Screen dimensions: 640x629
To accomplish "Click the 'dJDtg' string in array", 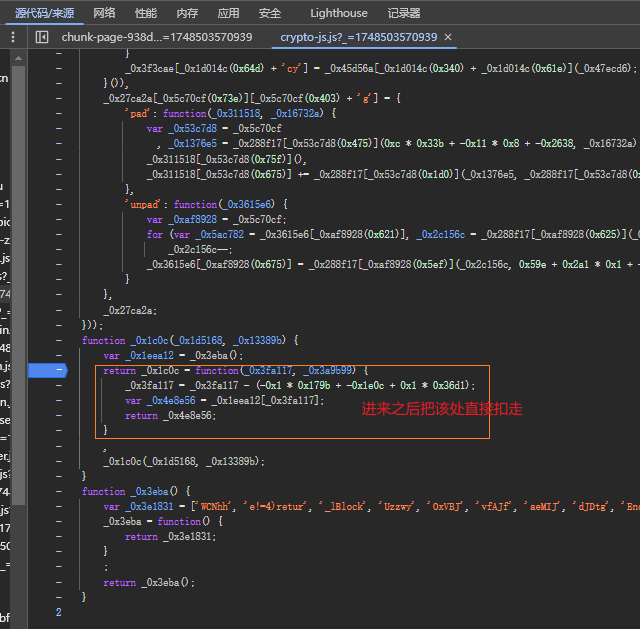I will point(591,507).
